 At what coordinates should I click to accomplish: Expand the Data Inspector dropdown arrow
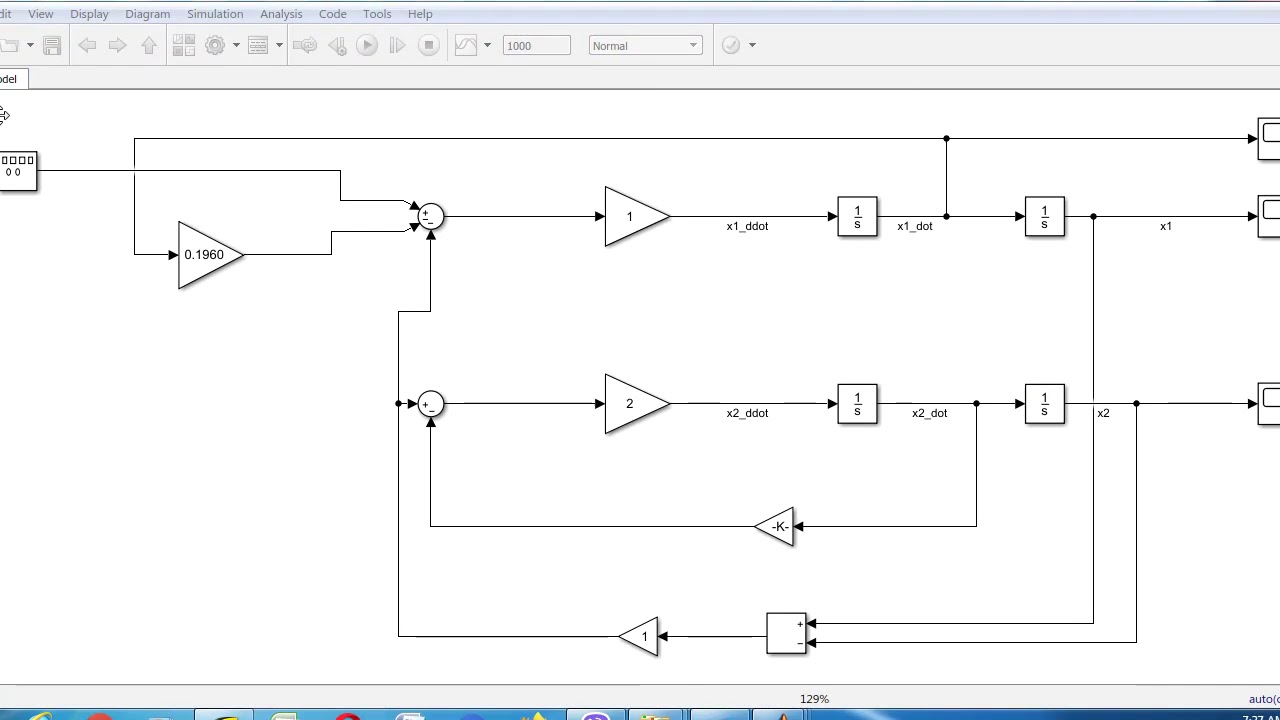coord(487,45)
